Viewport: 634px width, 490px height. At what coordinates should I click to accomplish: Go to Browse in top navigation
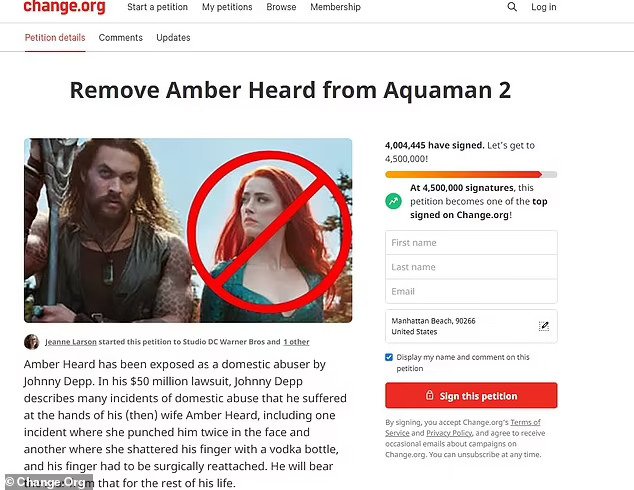[x=281, y=7]
